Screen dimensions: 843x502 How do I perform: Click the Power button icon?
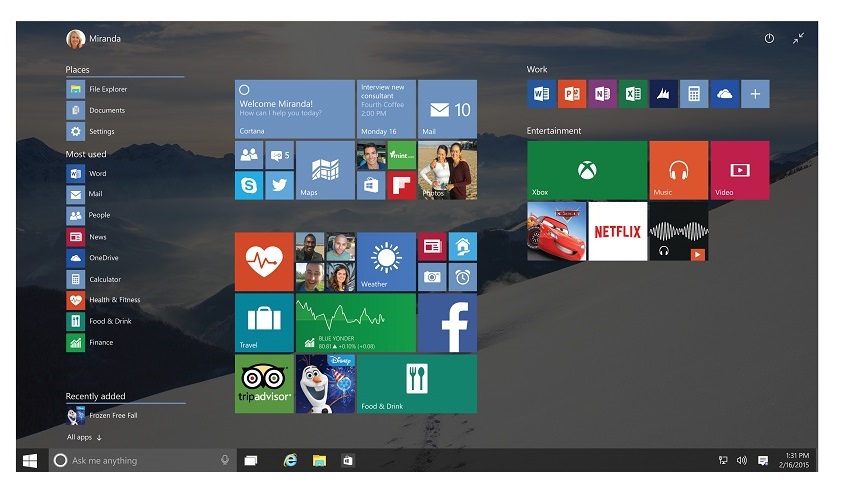[x=769, y=38]
